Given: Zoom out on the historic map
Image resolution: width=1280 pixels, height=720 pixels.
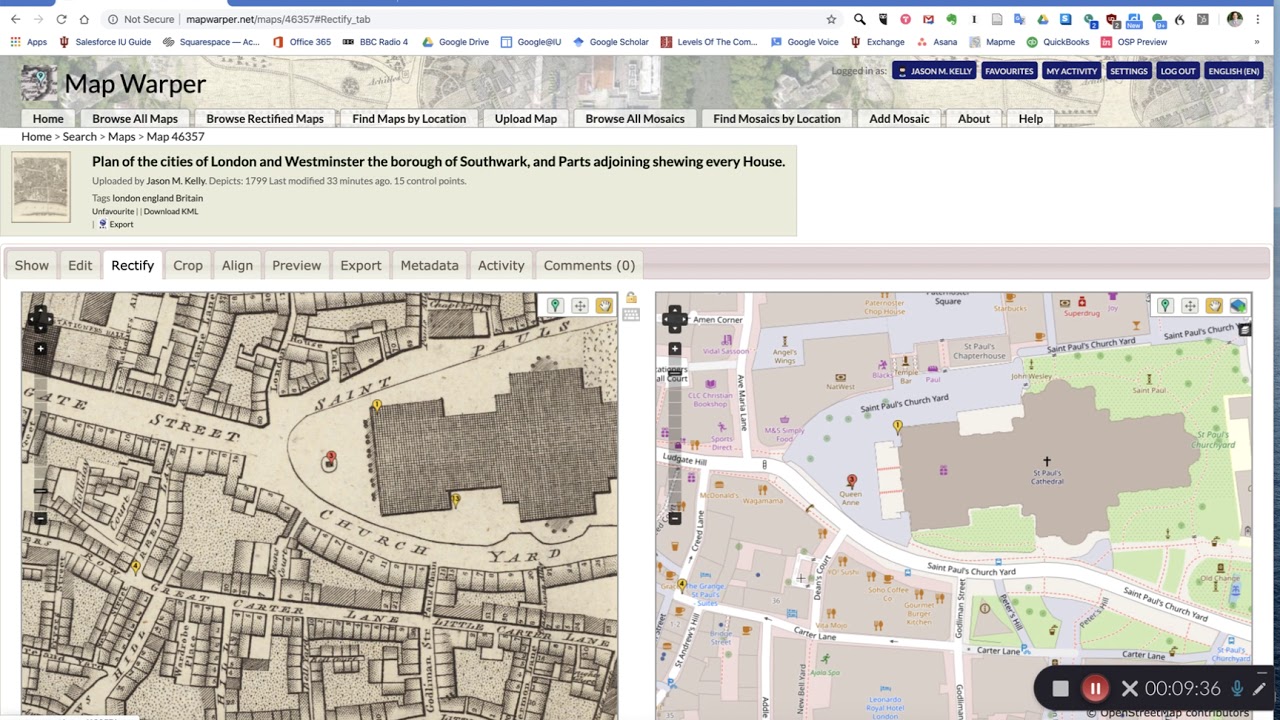Looking at the screenshot, I should (x=40, y=518).
